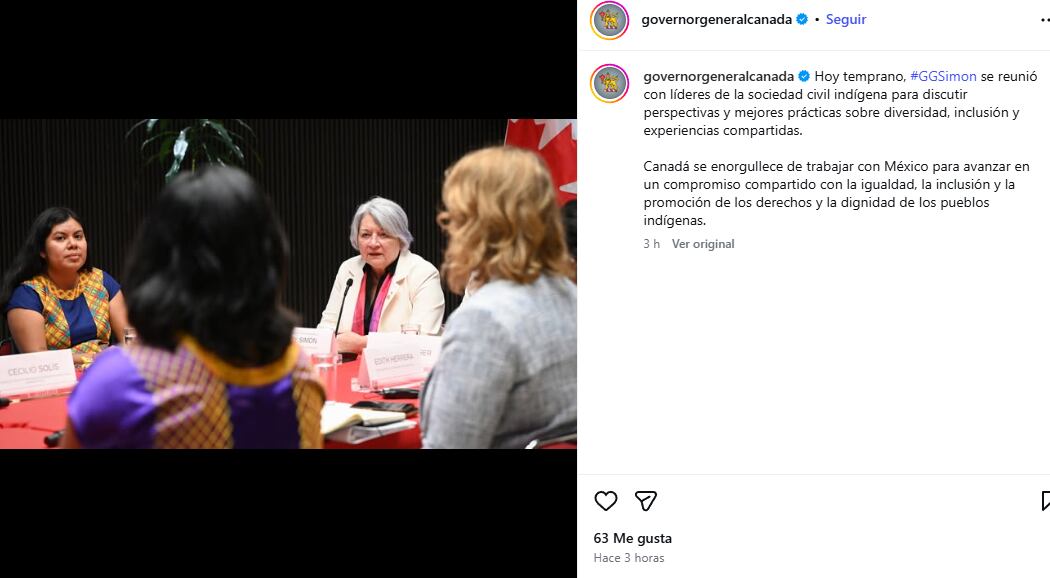Click the Hace 3 horas timestamp
Screen dimensions: 1050x578
pos(629,557)
